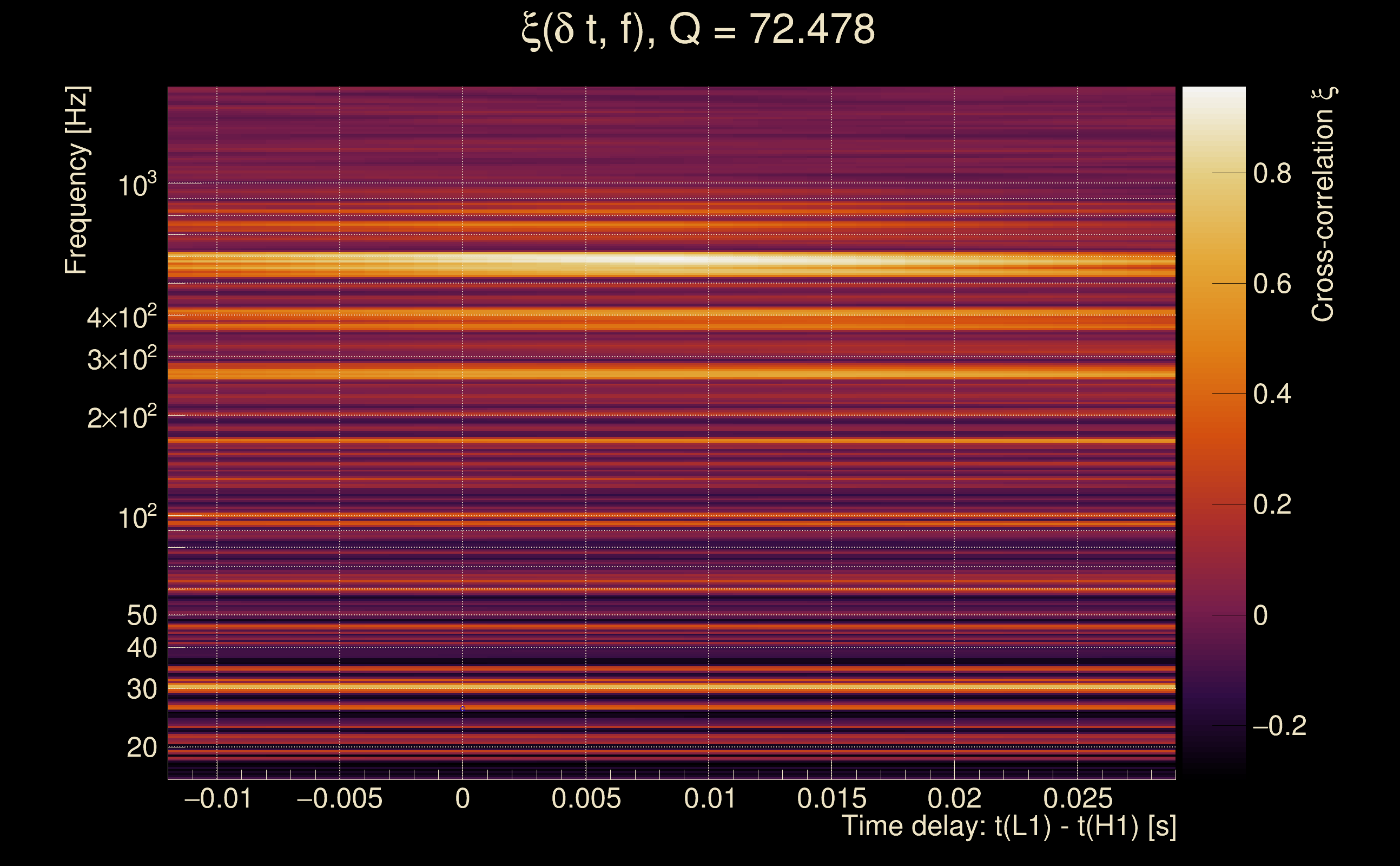
Task: Click the 0.005 x-axis tick label
Action: (585, 798)
